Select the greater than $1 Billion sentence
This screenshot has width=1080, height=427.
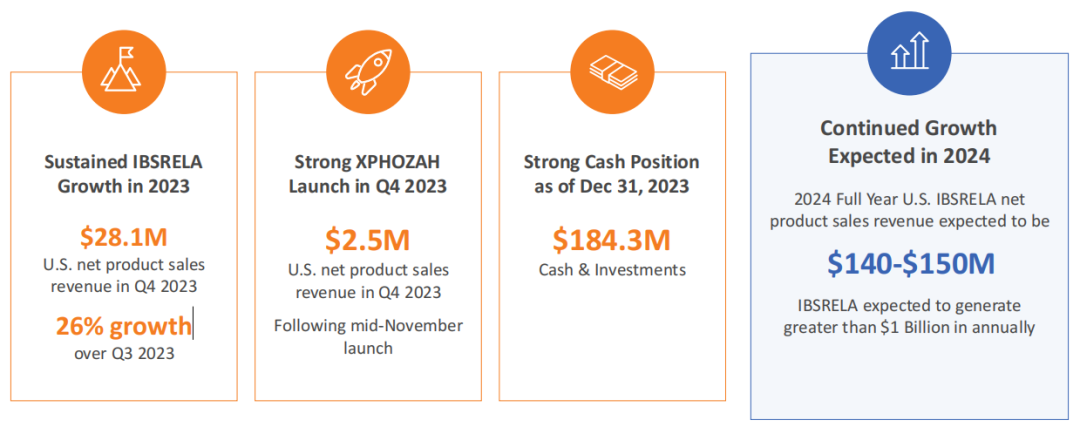click(x=908, y=316)
